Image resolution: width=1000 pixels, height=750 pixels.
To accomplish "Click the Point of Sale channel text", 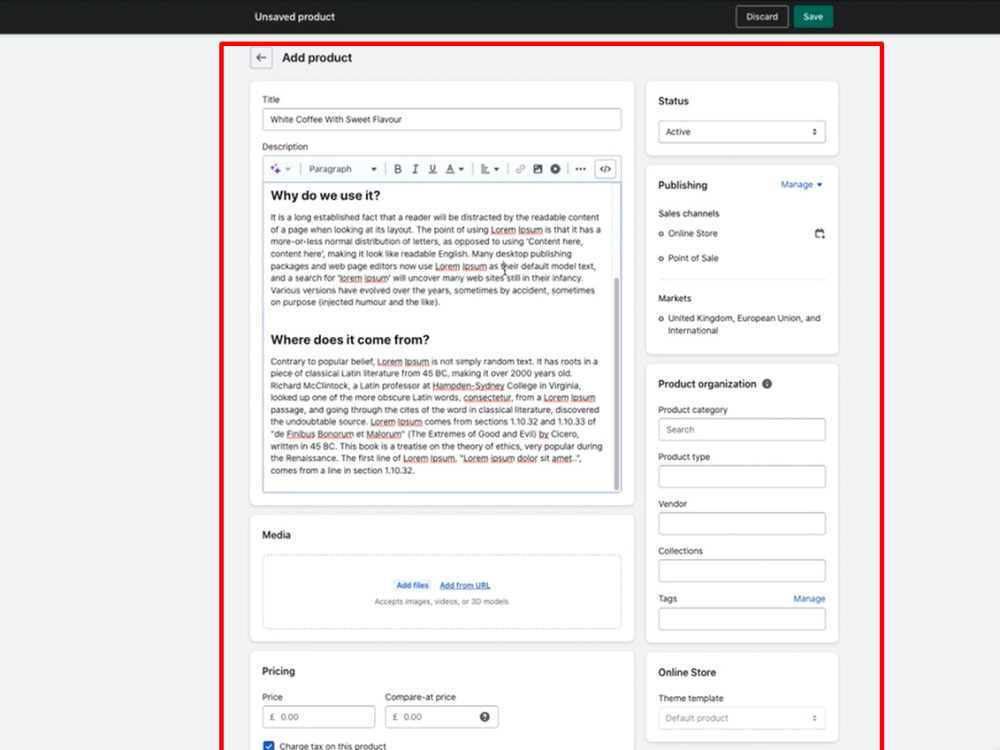I will (x=693, y=258).
